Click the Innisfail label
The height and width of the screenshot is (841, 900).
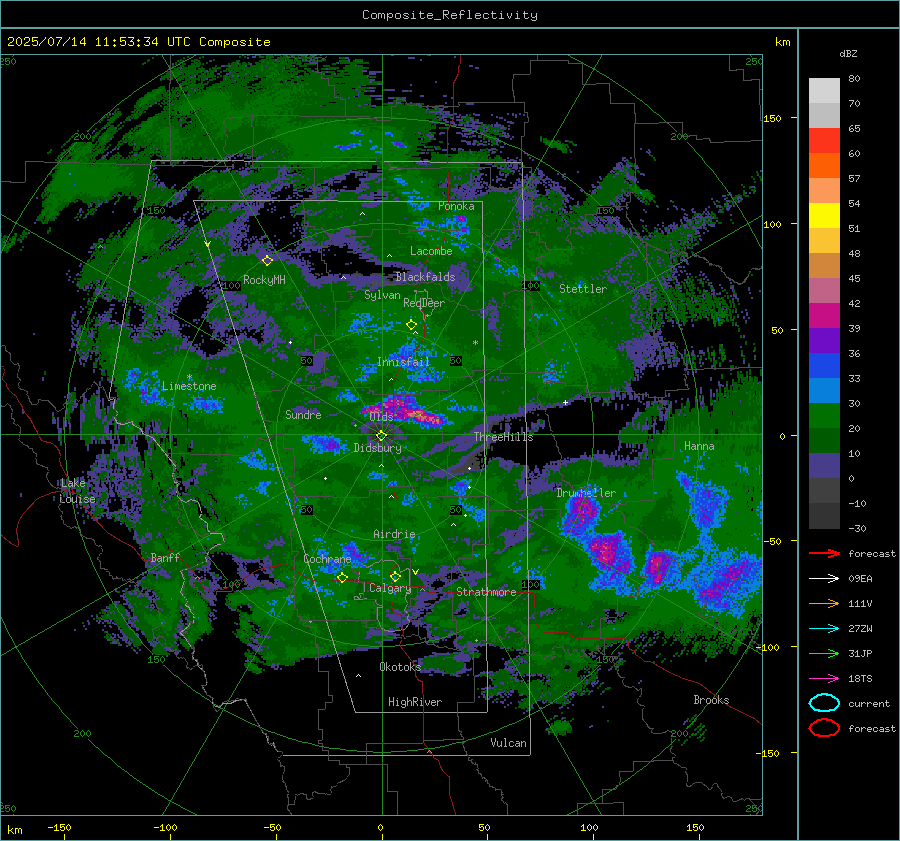click(x=403, y=362)
